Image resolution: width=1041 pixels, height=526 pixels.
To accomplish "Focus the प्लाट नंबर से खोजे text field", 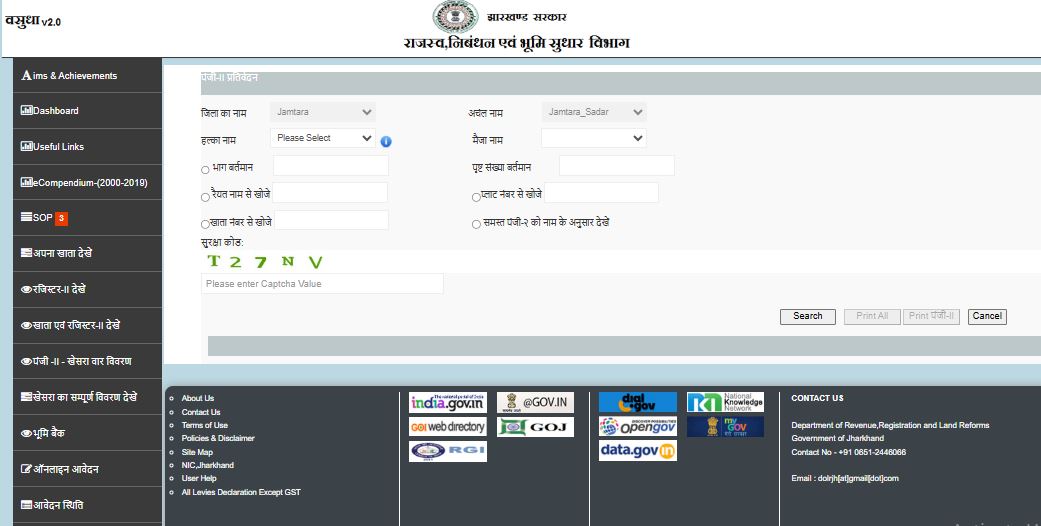I will click(x=601, y=193).
